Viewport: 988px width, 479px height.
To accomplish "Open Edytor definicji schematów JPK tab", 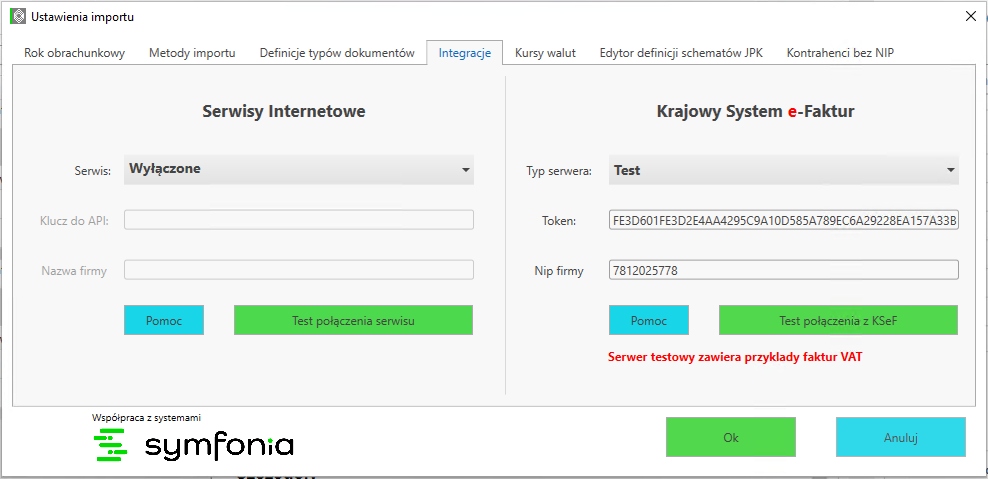I will point(681,53).
